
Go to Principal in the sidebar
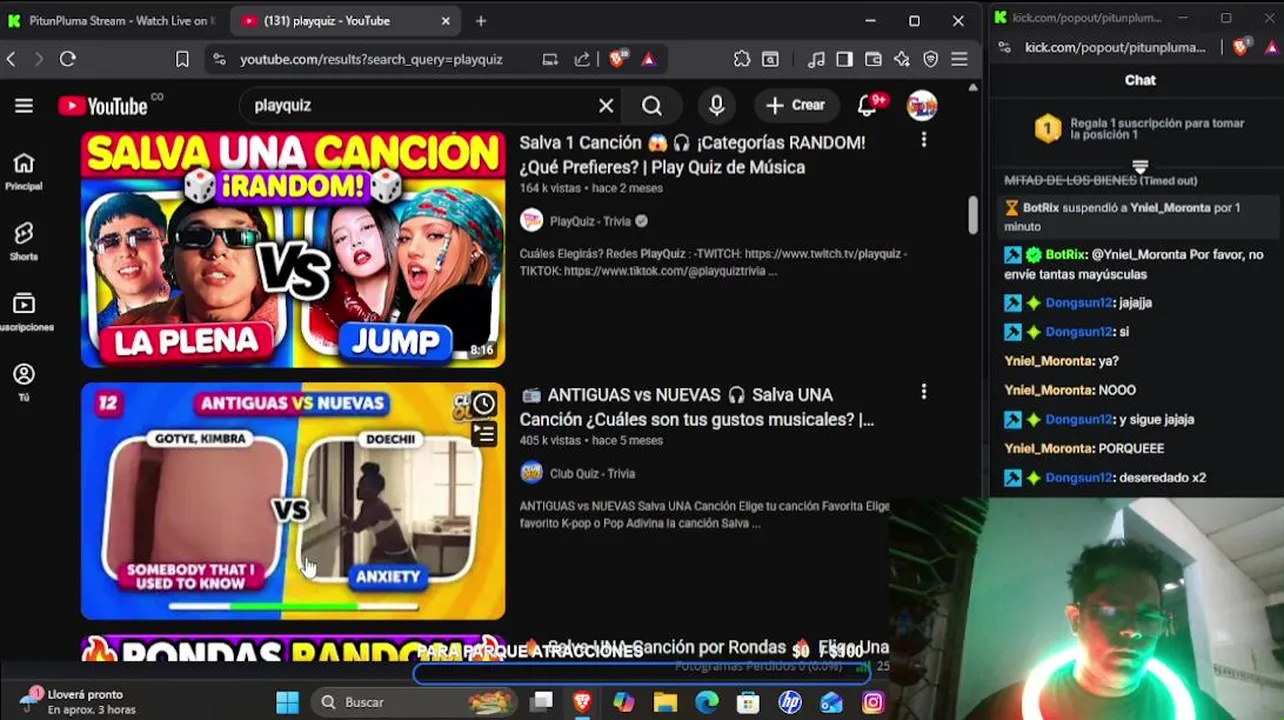tap(24, 171)
